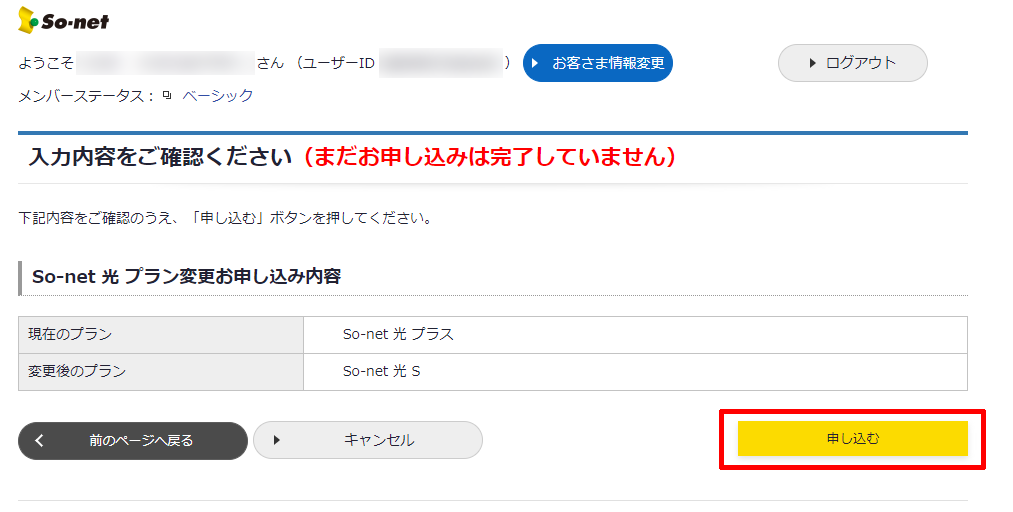Submit with yellow 申し込む button
Viewport: 1013px width, 512px height.
[x=852, y=438]
